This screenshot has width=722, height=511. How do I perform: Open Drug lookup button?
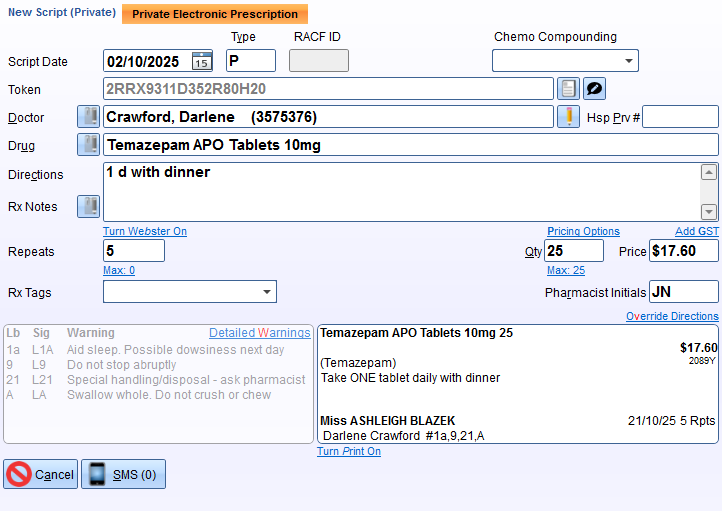tap(89, 145)
